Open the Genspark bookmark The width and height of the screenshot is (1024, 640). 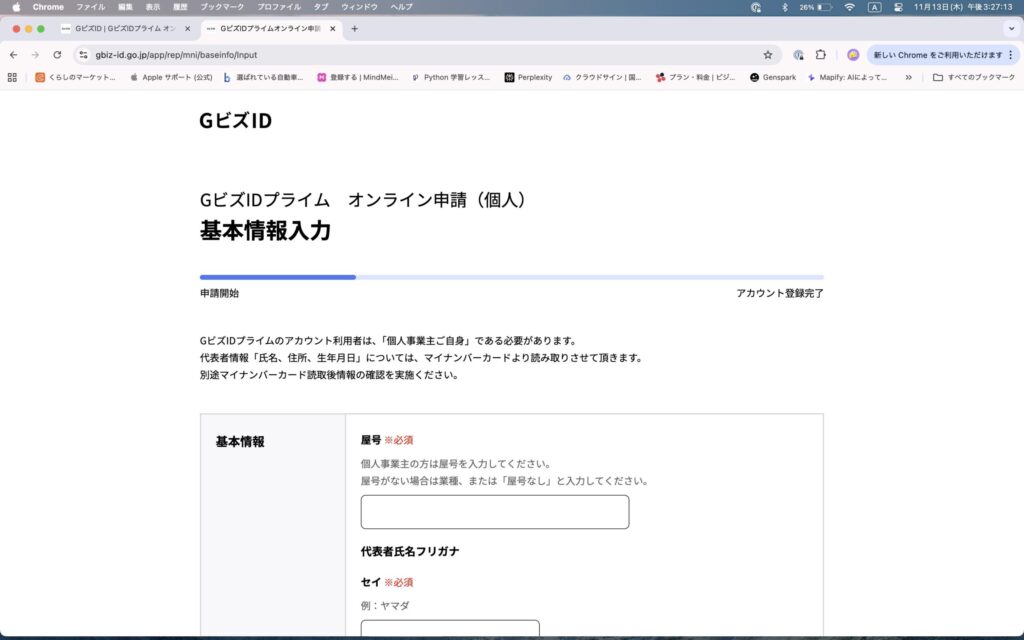pos(773,77)
